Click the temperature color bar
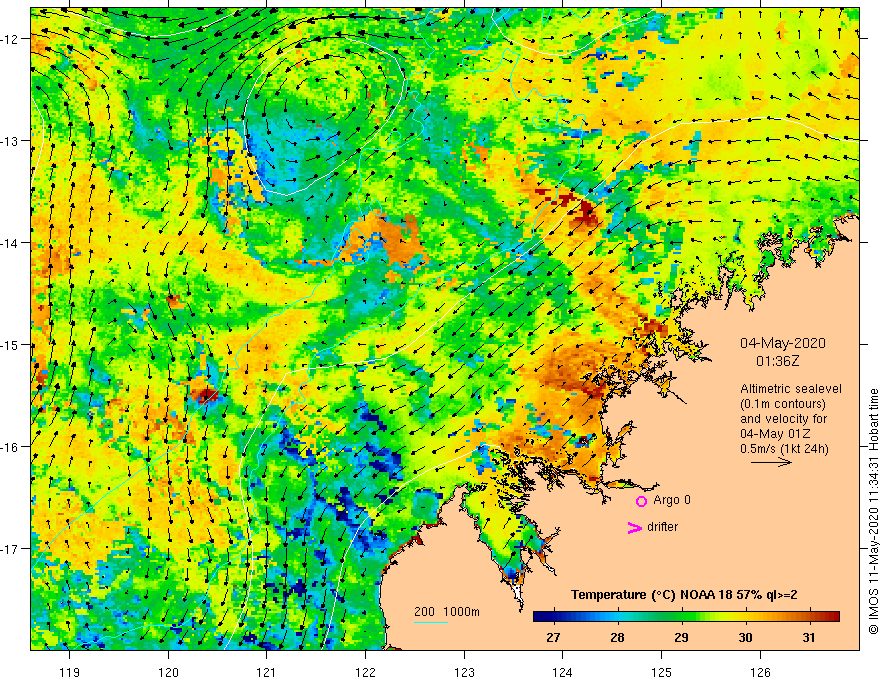The image size is (880, 680). coord(686,617)
